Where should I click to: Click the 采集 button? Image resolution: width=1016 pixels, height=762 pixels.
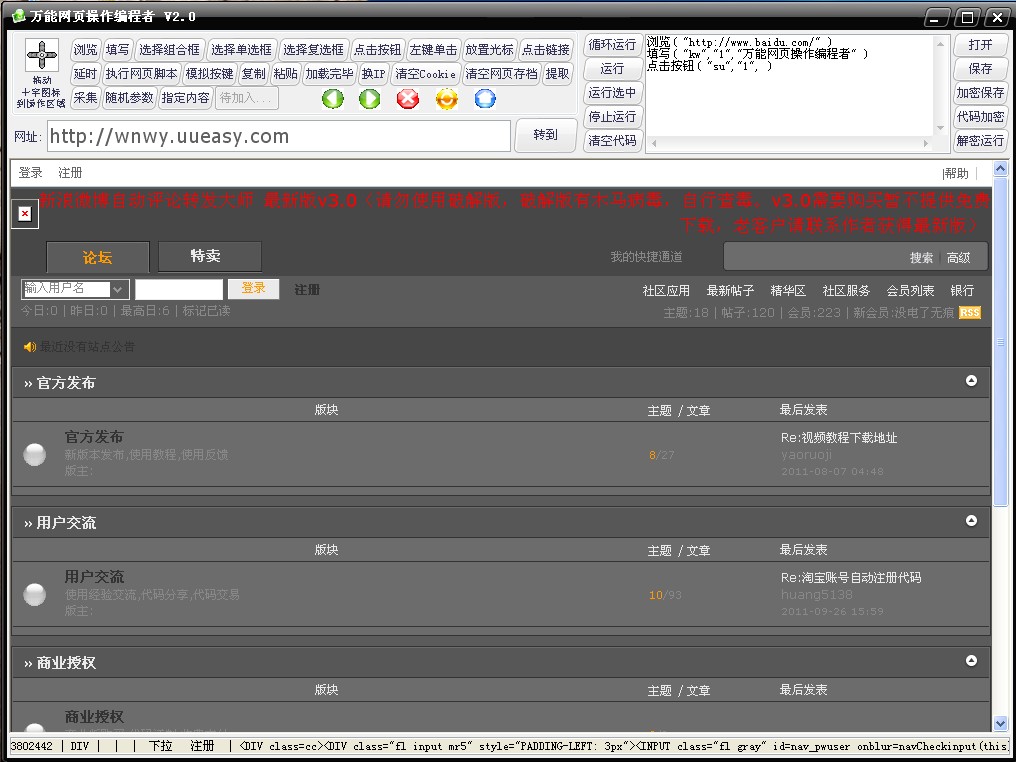point(85,98)
